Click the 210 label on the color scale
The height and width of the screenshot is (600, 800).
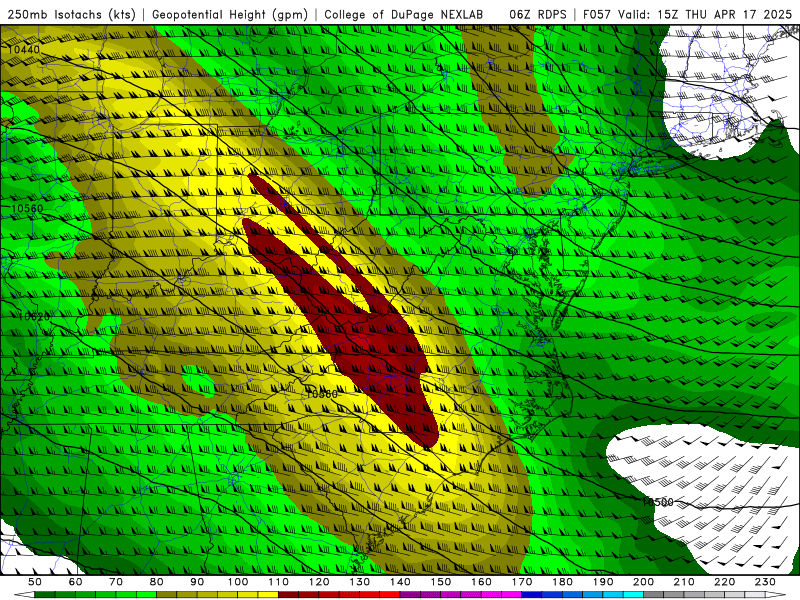[684, 582]
